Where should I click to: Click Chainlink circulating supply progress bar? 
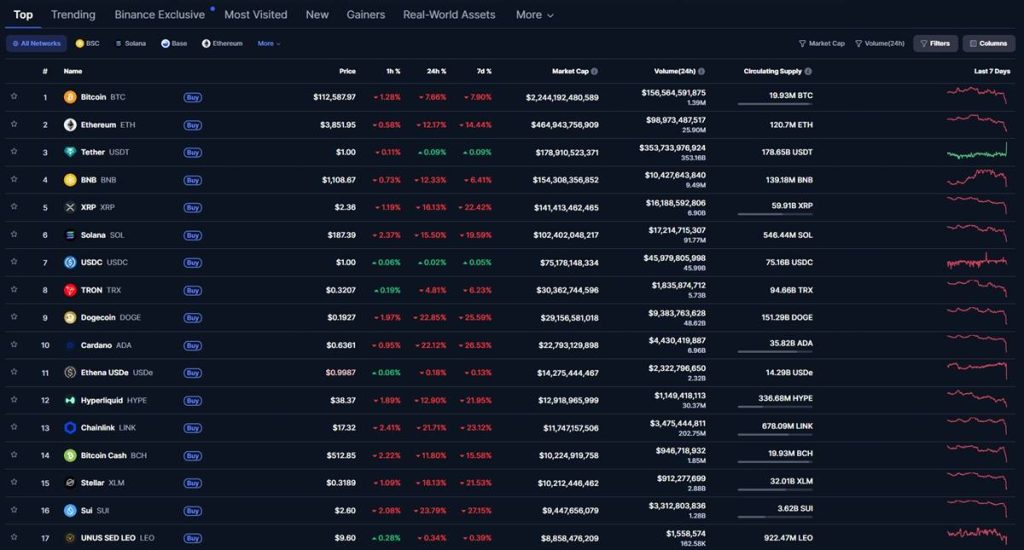pos(775,434)
